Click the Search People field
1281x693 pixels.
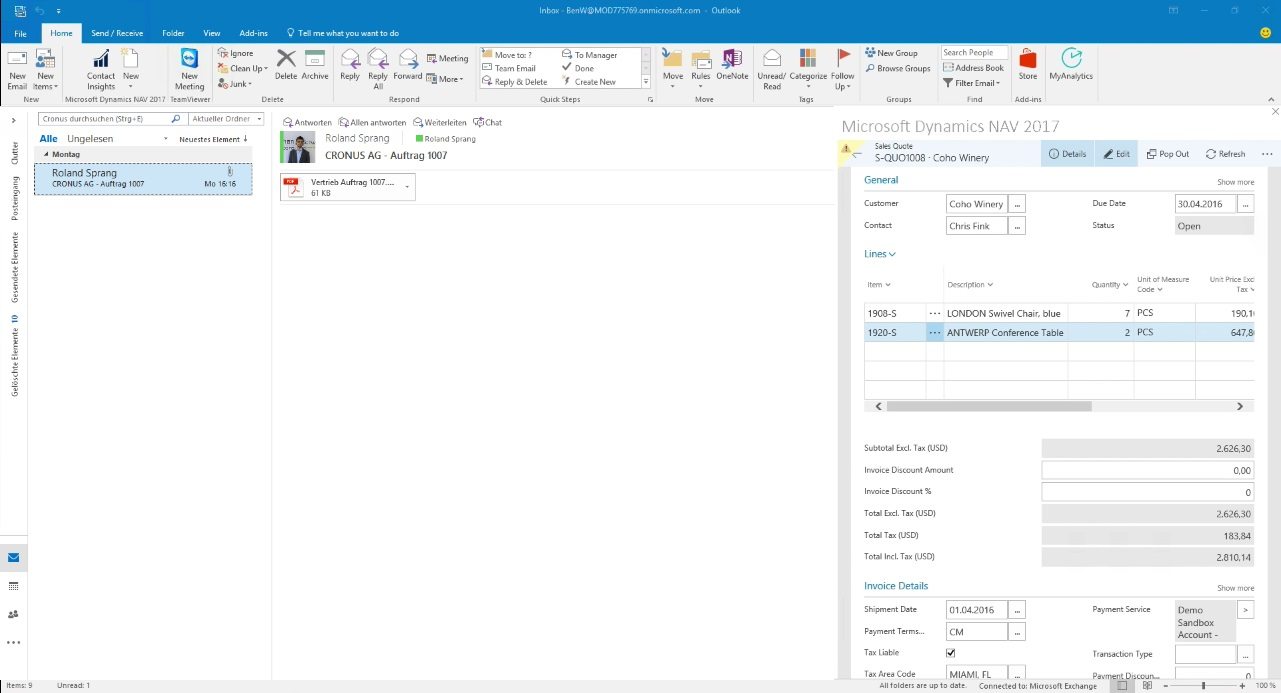click(x=974, y=53)
